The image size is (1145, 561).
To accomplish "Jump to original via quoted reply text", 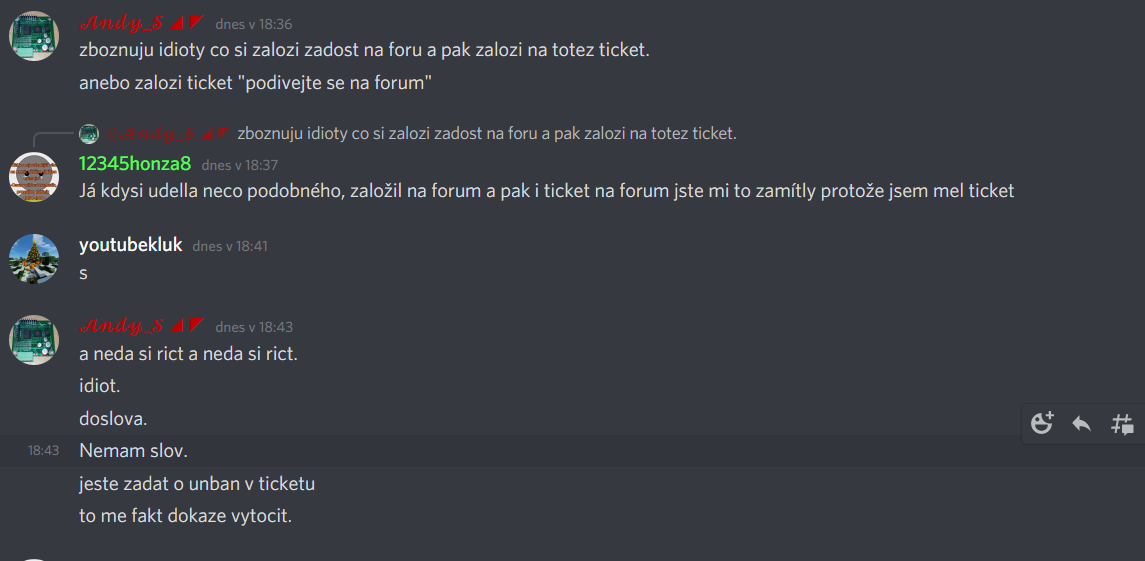I will point(486,133).
